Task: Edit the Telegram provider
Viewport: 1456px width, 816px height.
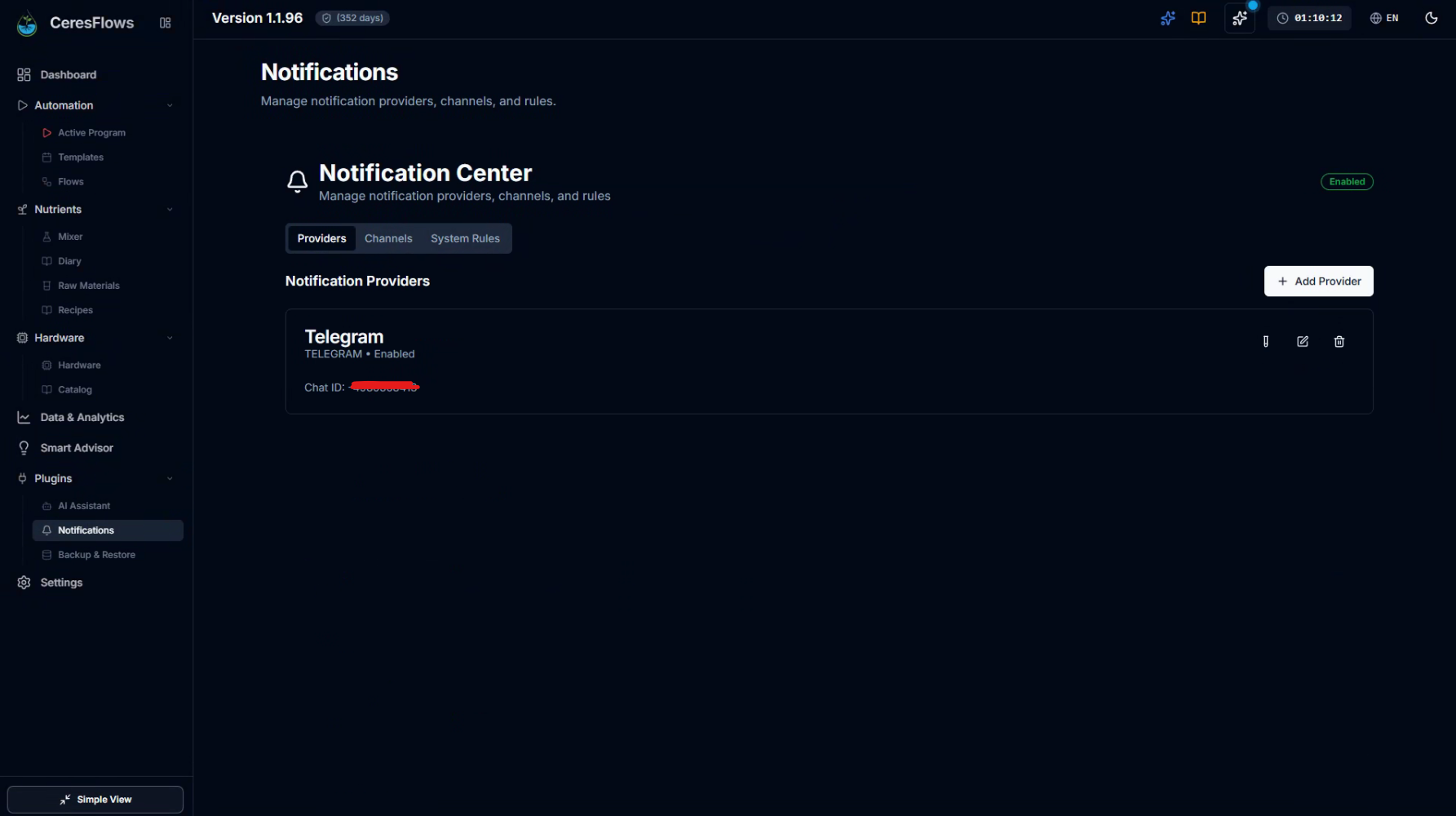Action: pos(1302,342)
